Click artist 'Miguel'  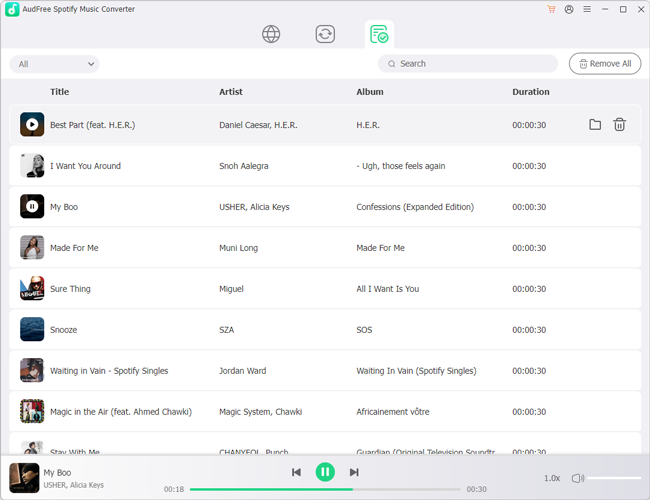click(231, 289)
